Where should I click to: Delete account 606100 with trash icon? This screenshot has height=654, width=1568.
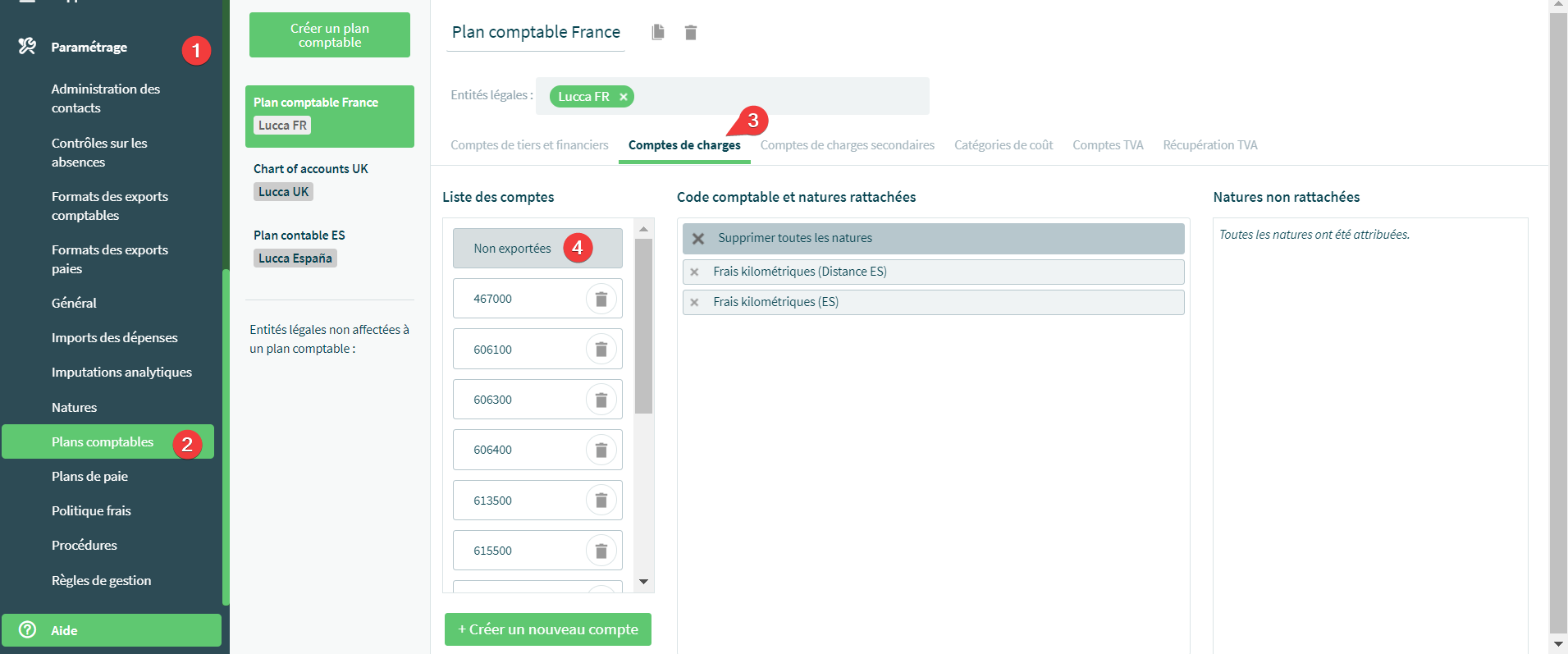pyautogui.click(x=601, y=350)
